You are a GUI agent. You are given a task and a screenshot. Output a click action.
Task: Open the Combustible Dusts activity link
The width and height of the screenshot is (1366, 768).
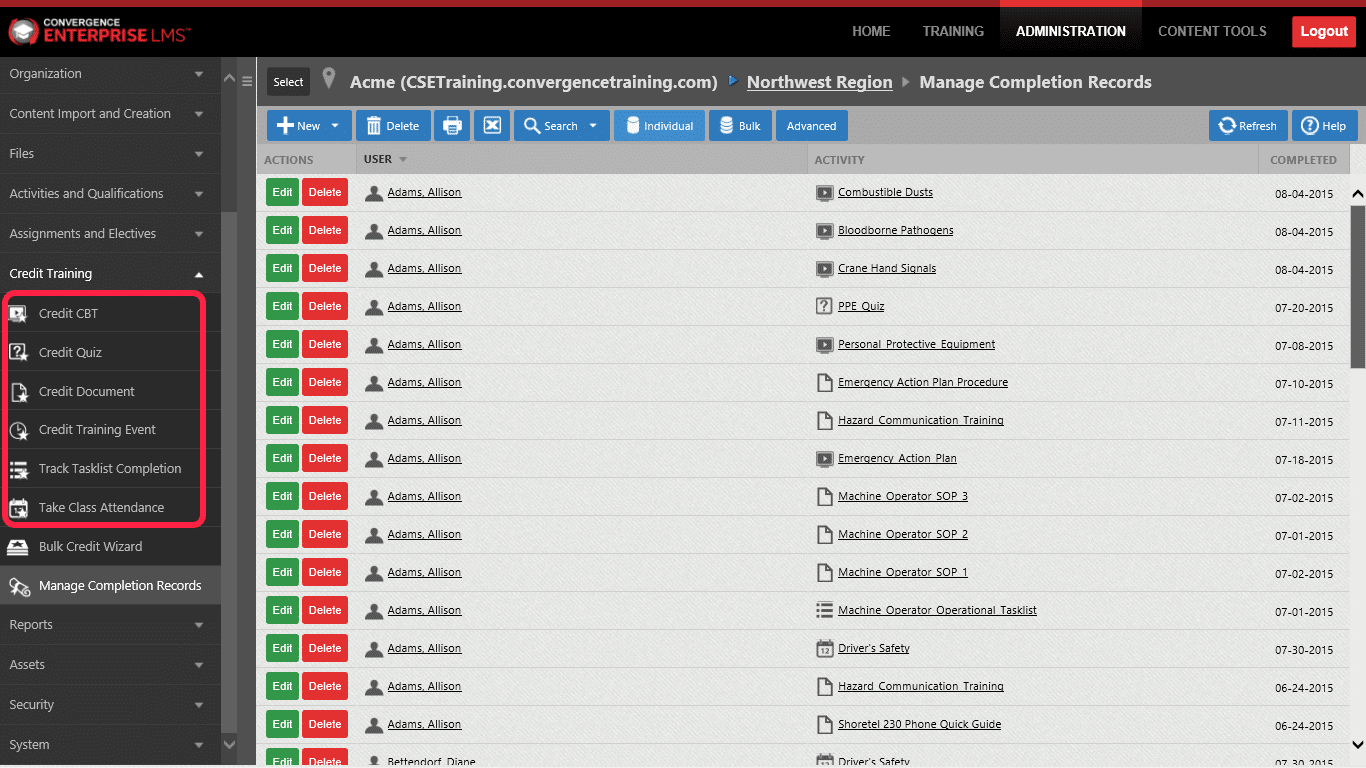click(x=885, y=192)
